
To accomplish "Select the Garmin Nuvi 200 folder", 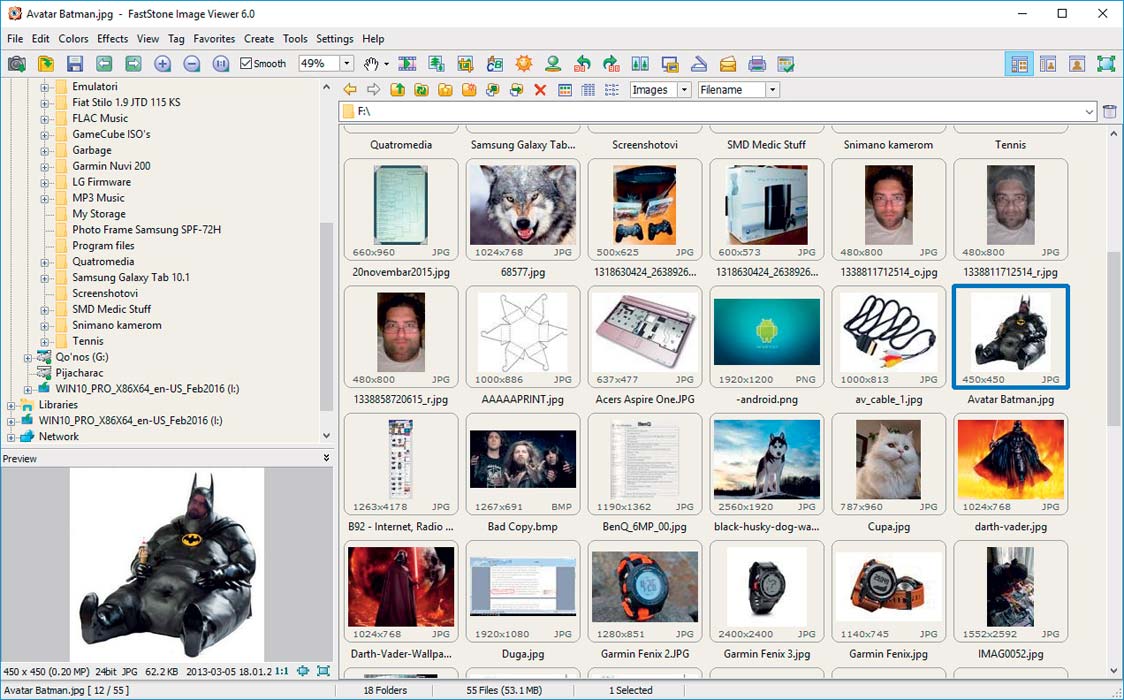I will point(111,166).
